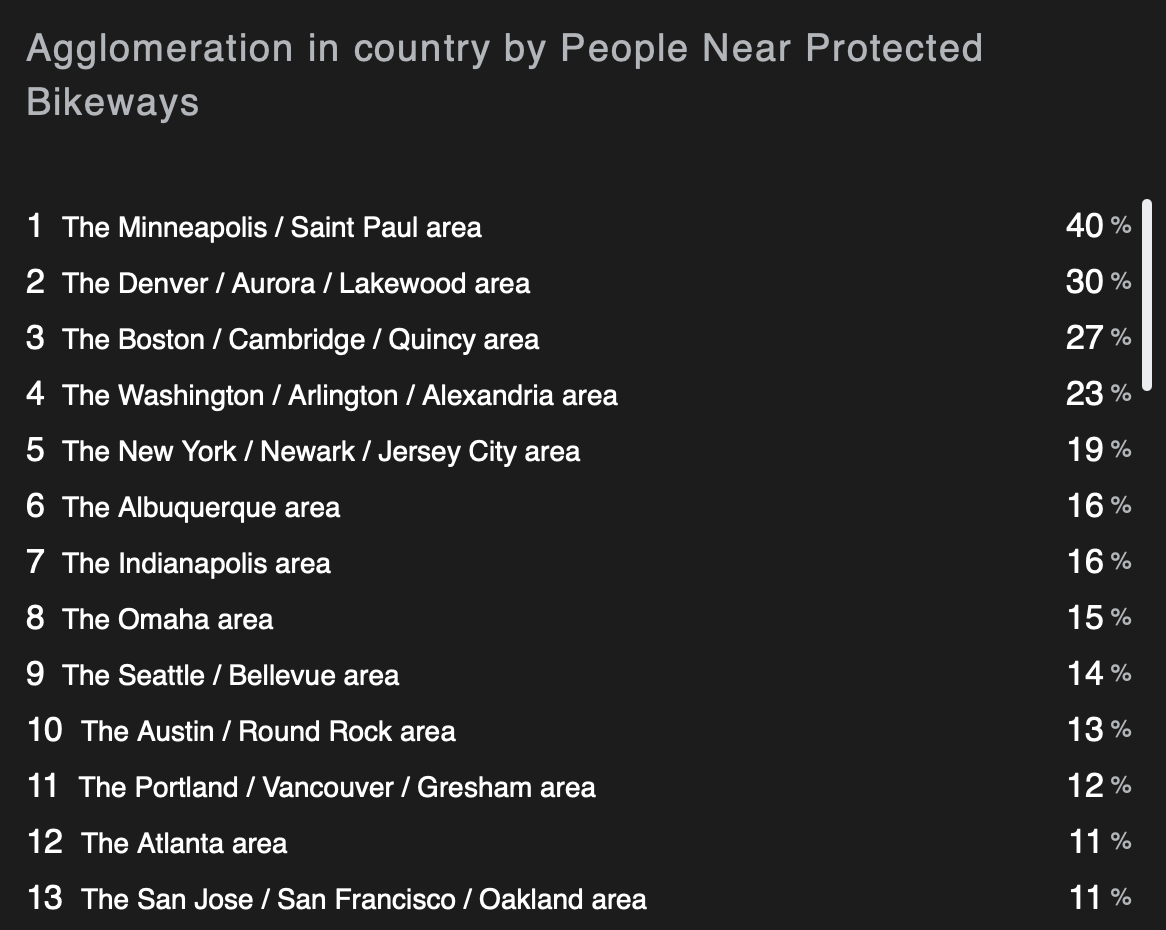
Task: Choose the Washington / Arlington / Alexandria area
Action: tap(340, 395)
